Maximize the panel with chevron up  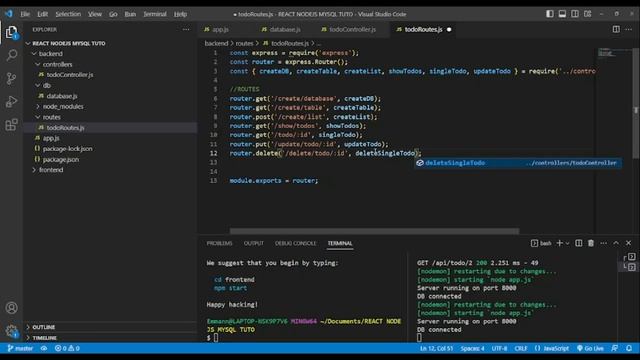(x=616, y=243)
